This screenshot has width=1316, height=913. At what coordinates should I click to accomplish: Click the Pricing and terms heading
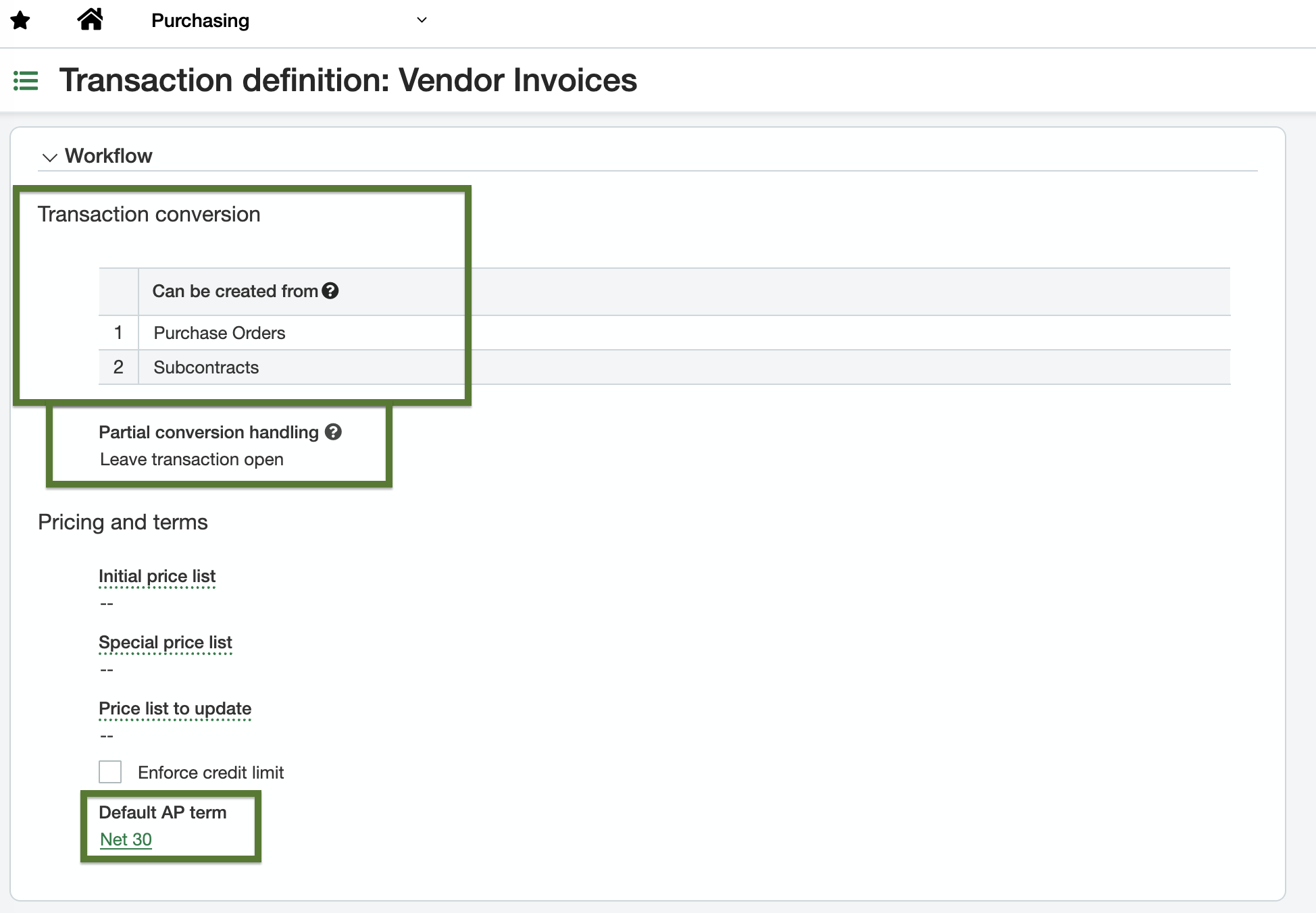pyautogui.click(x=123, y=522)
